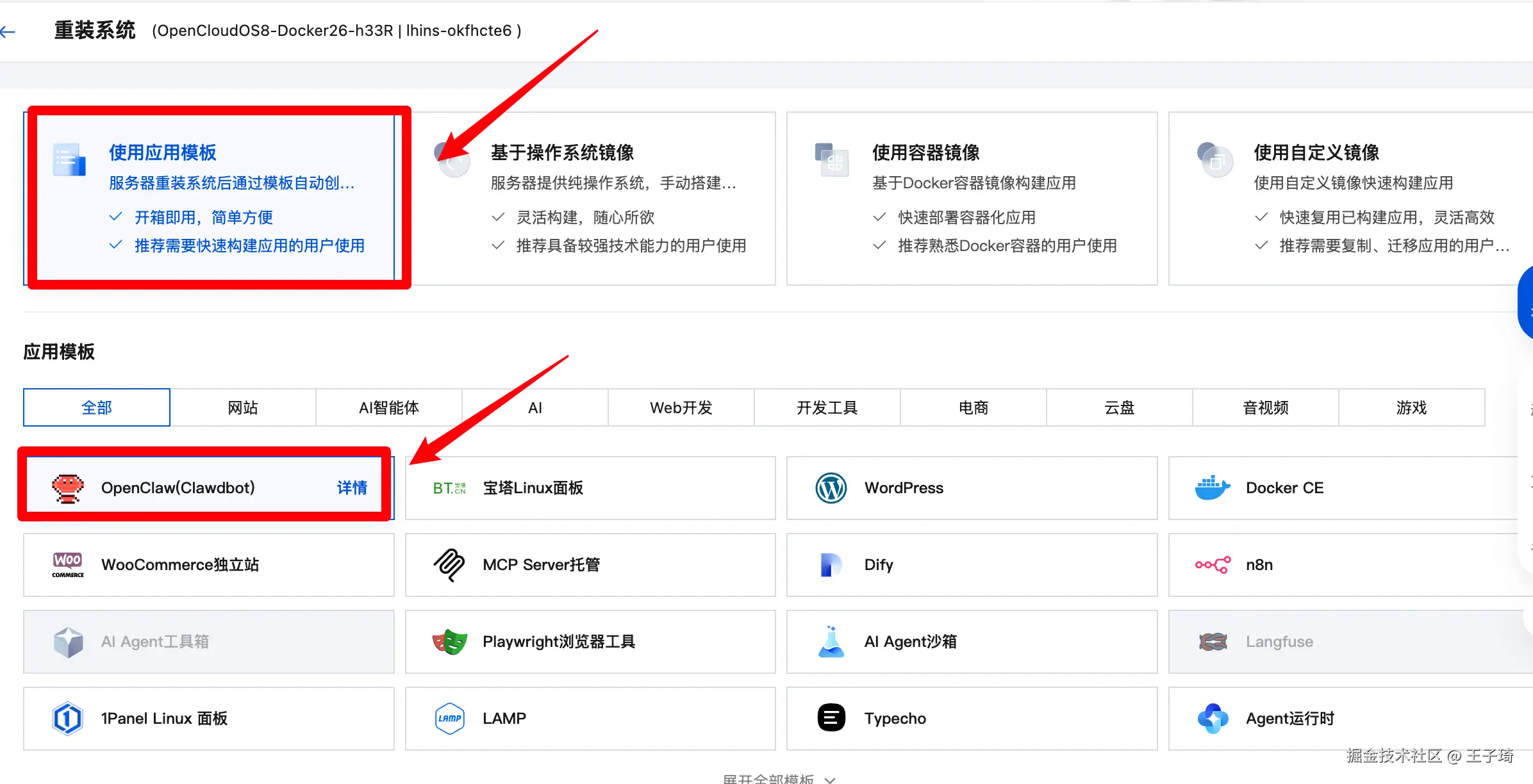
Task: Click the 1Panel Linux面板 icon
Action: (67, 718)
